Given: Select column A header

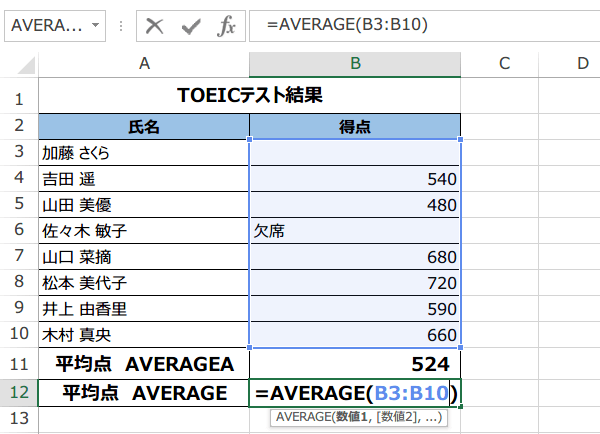Looking at the screenshot, I should (144, 64).
